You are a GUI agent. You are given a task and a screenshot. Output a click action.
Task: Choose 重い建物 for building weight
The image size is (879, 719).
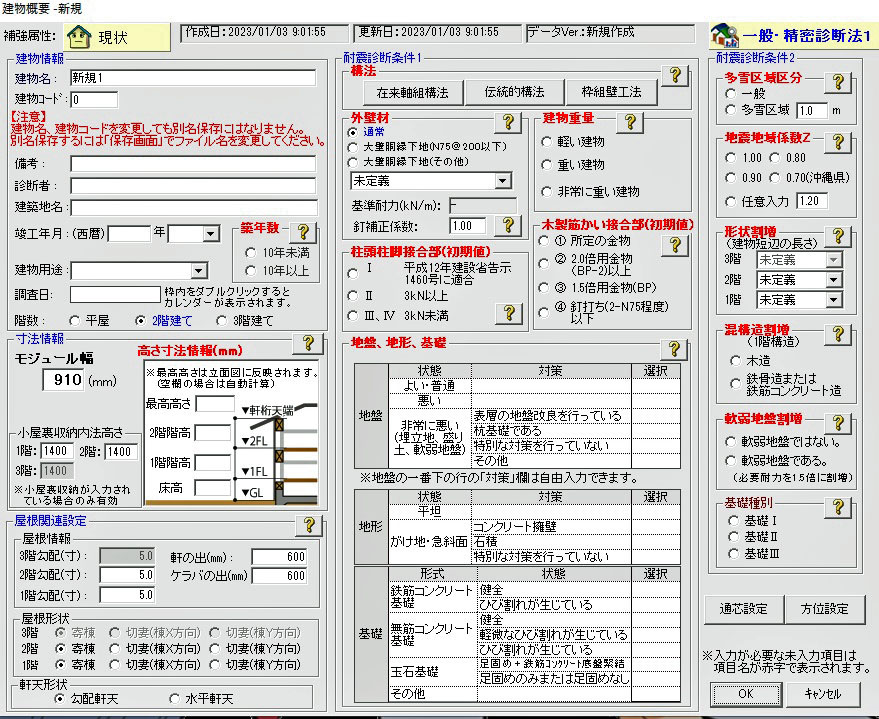click(x=548, y=165)
